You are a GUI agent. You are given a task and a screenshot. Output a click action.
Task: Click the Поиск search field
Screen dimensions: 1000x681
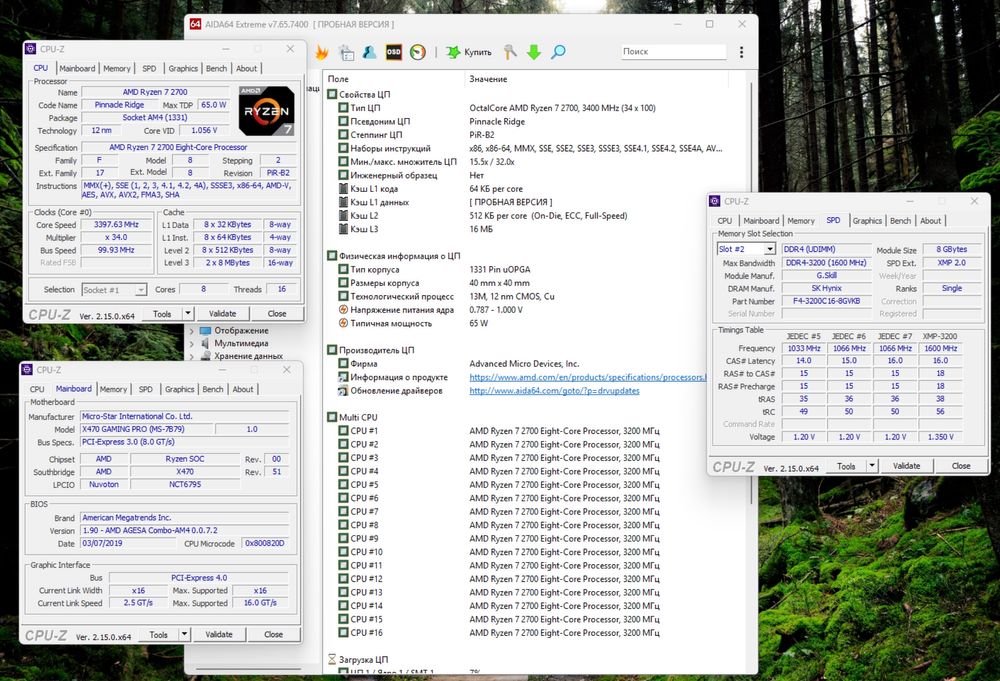672,52
